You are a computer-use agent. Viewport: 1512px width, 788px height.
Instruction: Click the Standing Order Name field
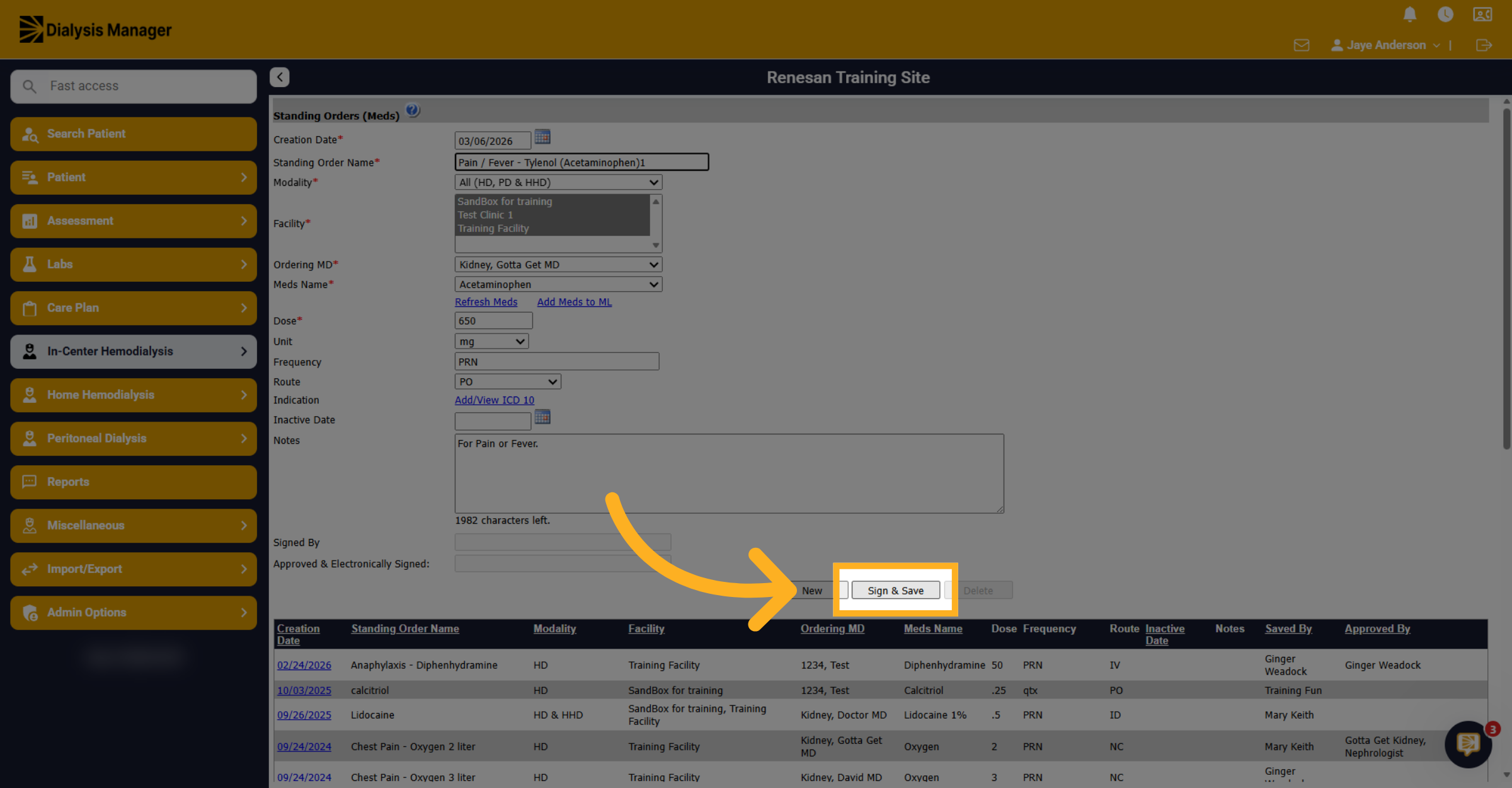click(x=581, y=162)
